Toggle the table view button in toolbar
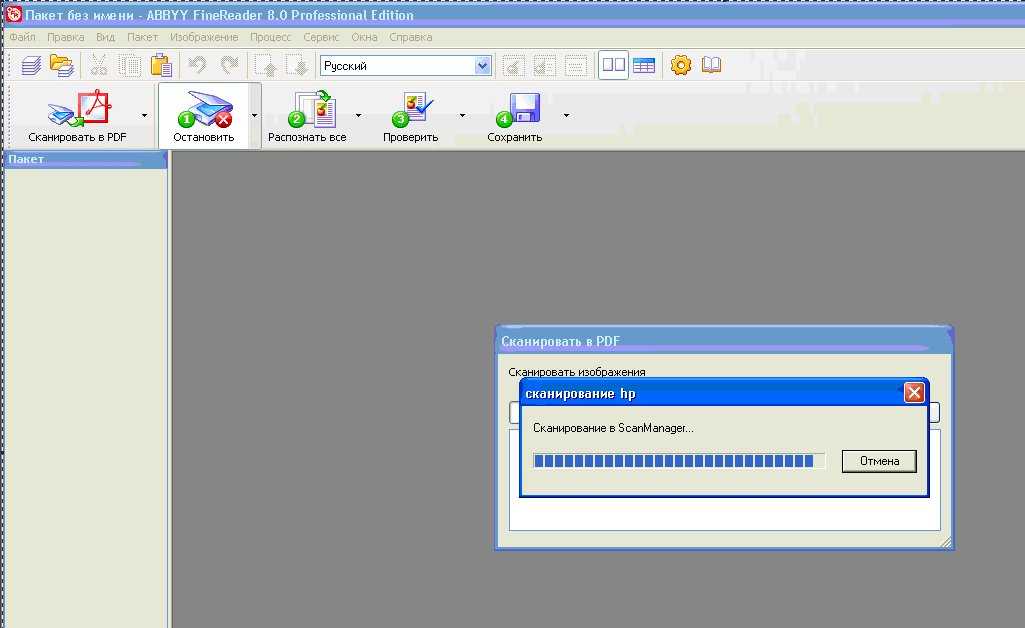1025x628 pixels. coord(643,66)
